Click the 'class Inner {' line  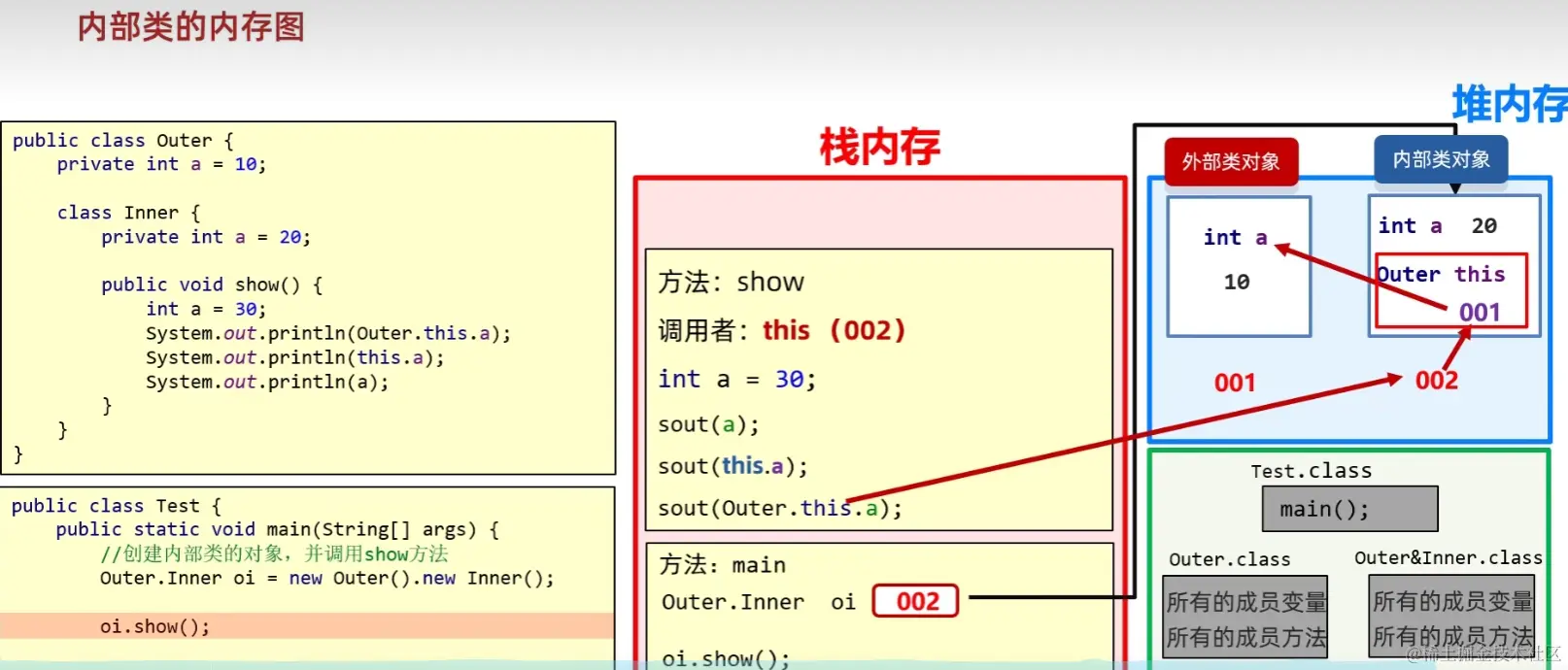(x=128, y=213)
